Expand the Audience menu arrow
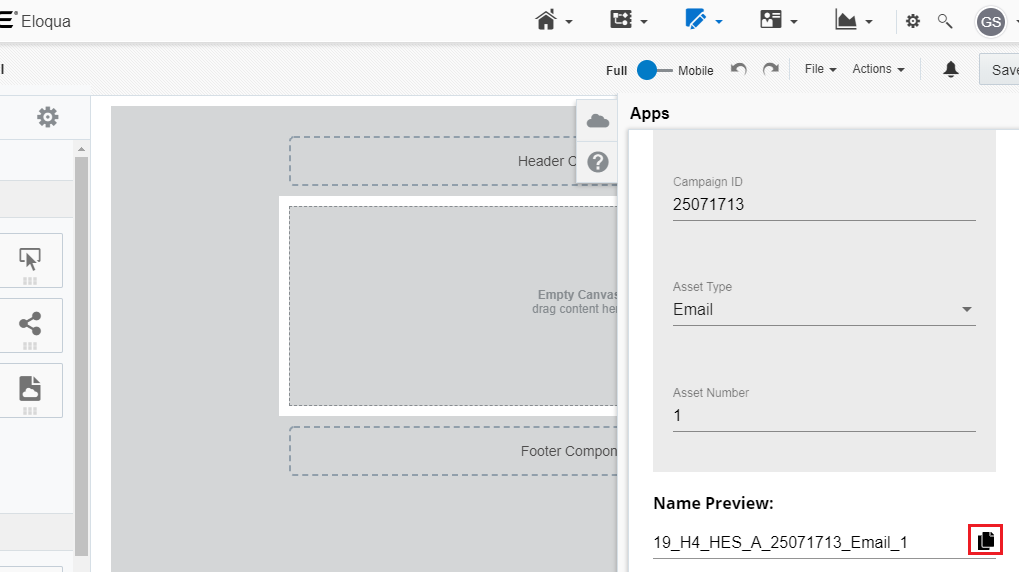The width and height of the screenshot is (1019, 572). pyautogui.click(x=794, y=22)
